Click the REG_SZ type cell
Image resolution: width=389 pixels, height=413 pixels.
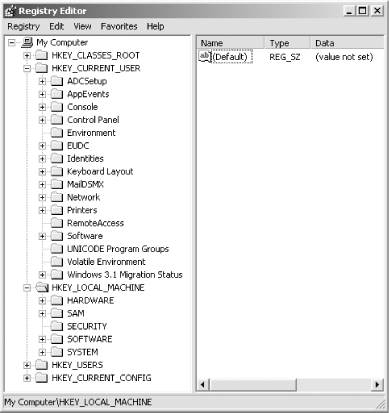(x=285, y=57)
